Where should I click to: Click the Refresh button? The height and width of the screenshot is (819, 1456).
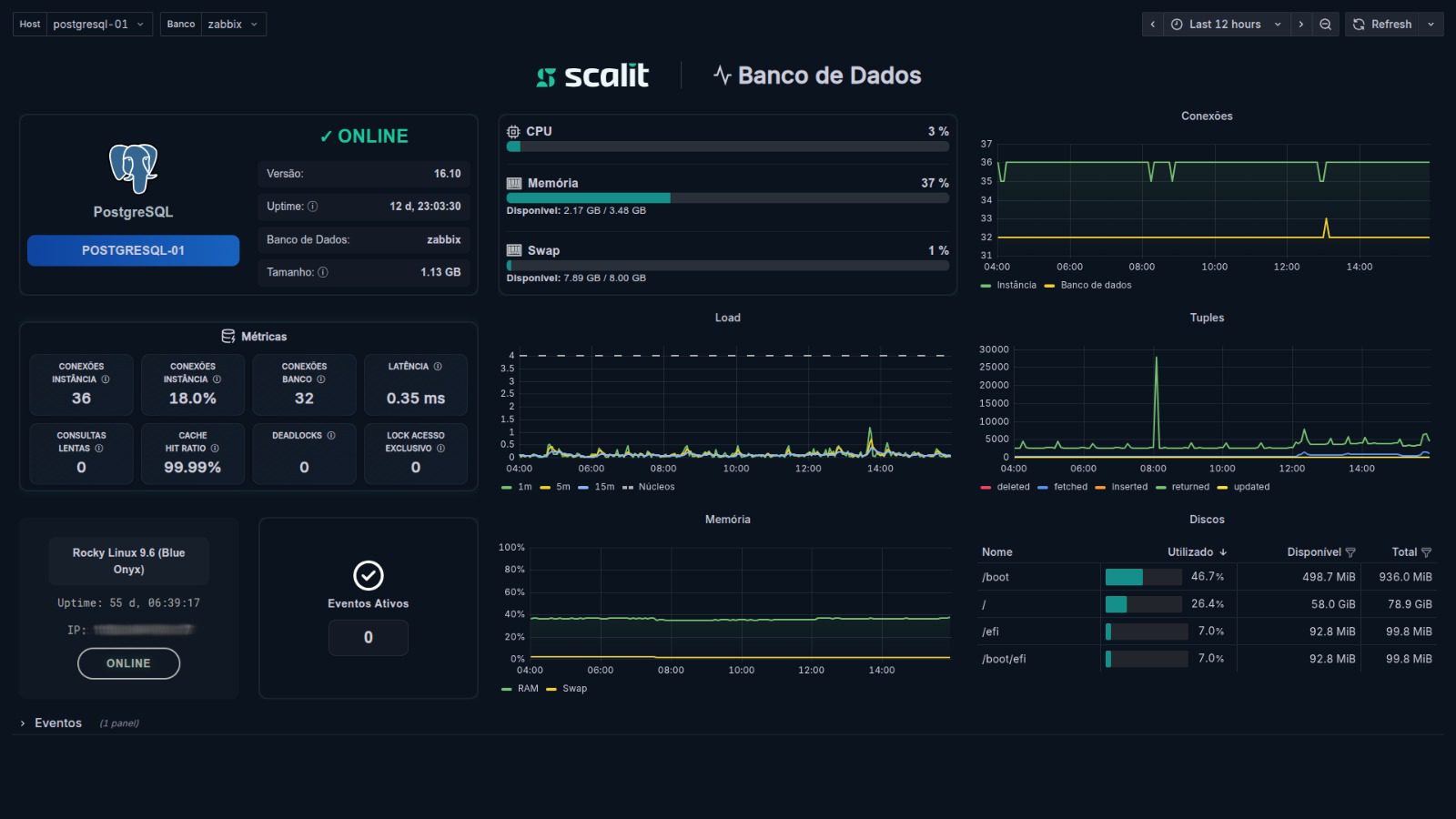coord(1382,25)
